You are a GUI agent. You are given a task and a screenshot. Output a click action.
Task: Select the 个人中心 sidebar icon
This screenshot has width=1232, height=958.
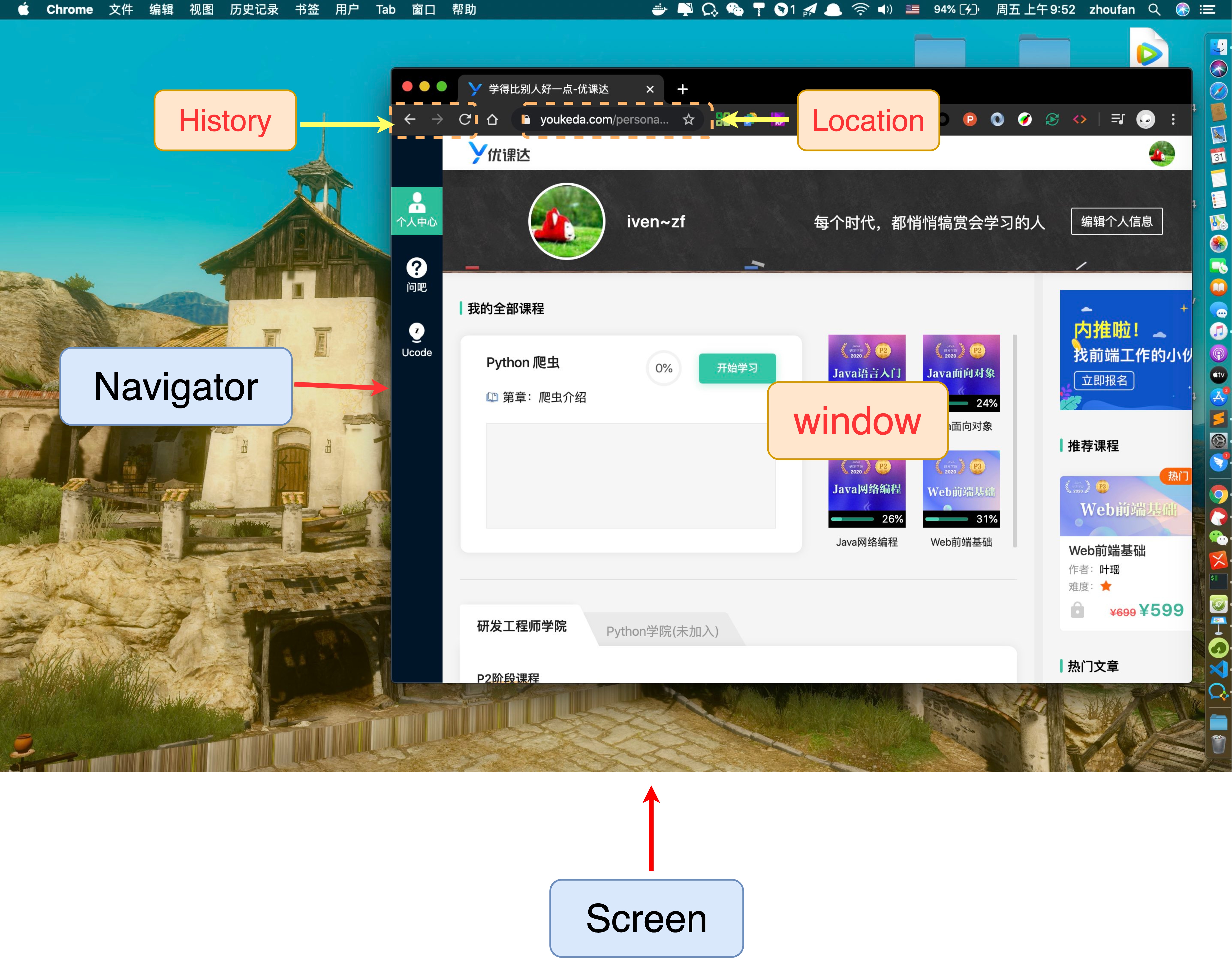(416, 209)
